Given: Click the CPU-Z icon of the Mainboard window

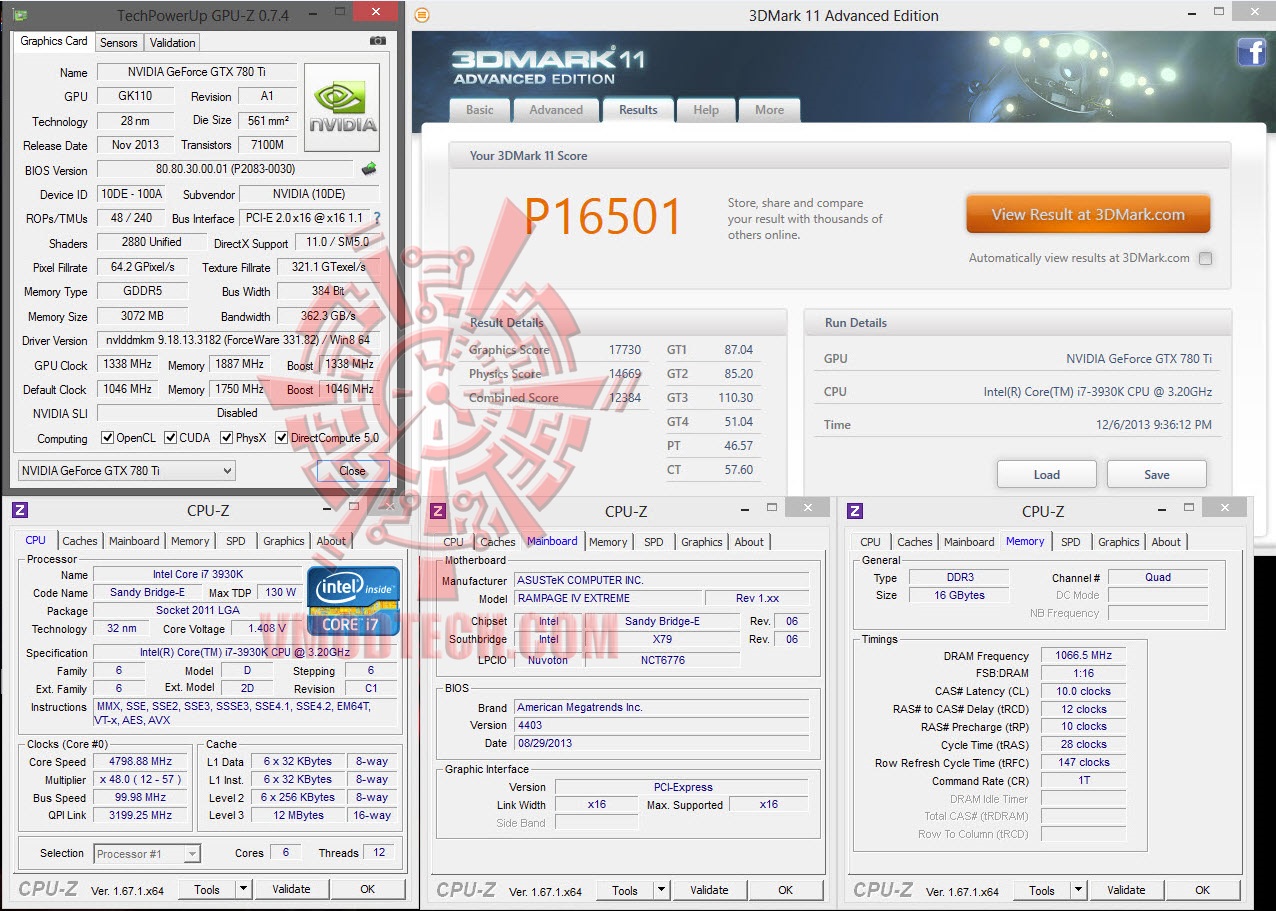Looking at the screenshot, I should coord(438,511).
